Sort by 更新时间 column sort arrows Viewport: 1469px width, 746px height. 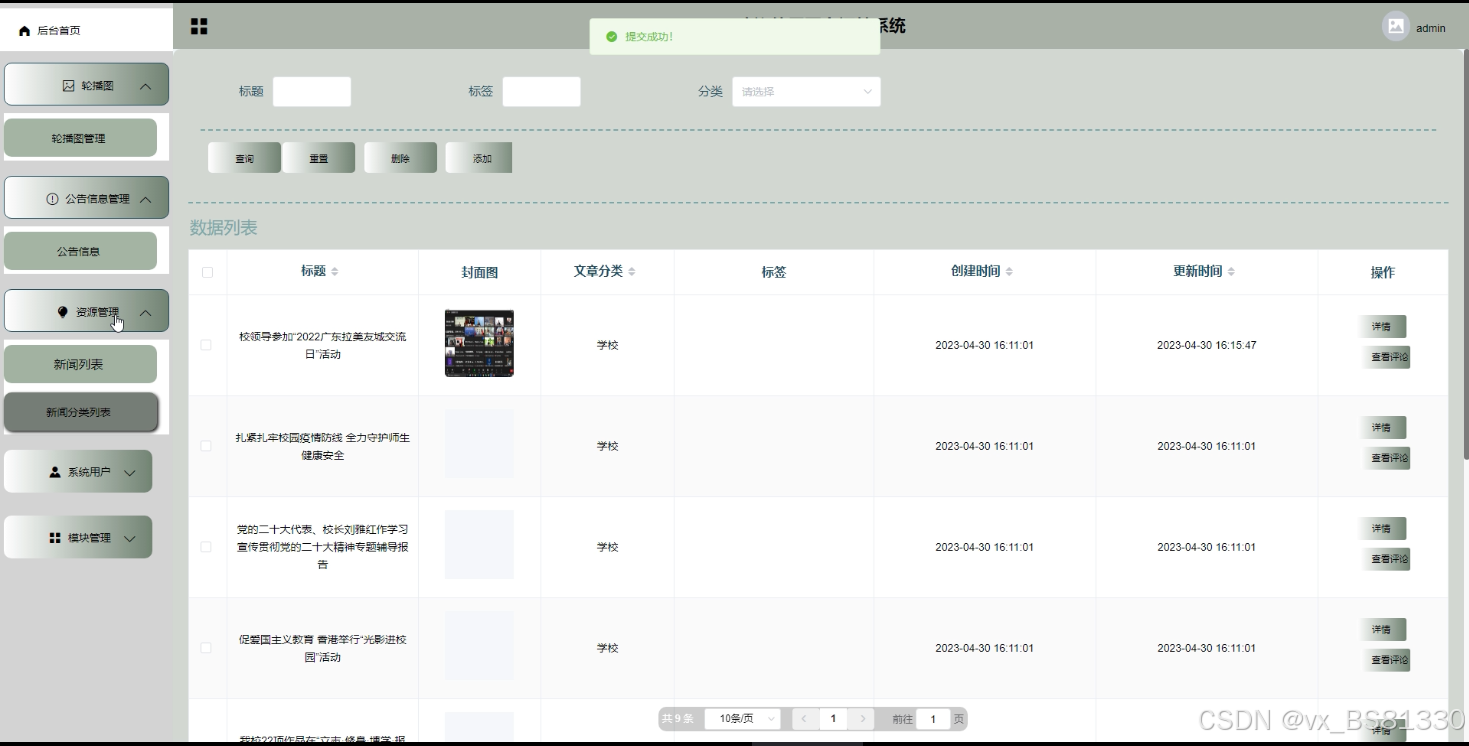click(1231, 272)
